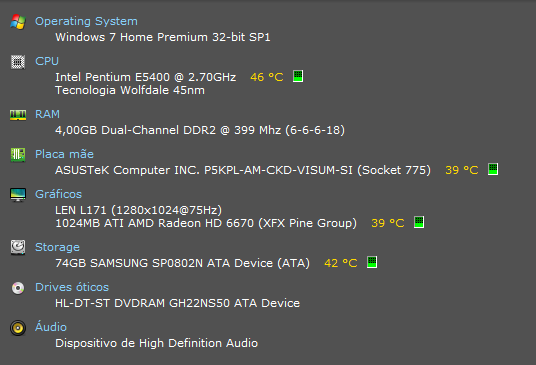This screenshot has height=365, width=536.
Task: Click the Storage hard drive icon
Action: [x=18, y=247]
